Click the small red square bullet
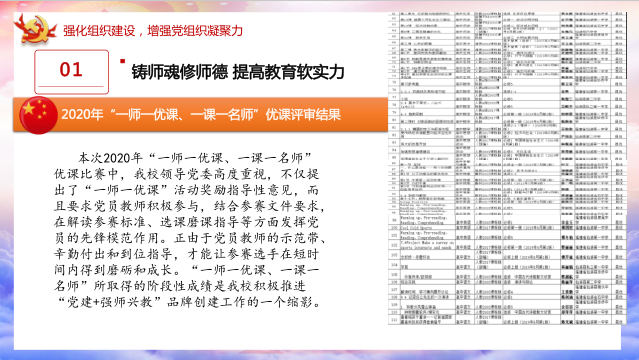The image size is (639, 360). [122, 61]
